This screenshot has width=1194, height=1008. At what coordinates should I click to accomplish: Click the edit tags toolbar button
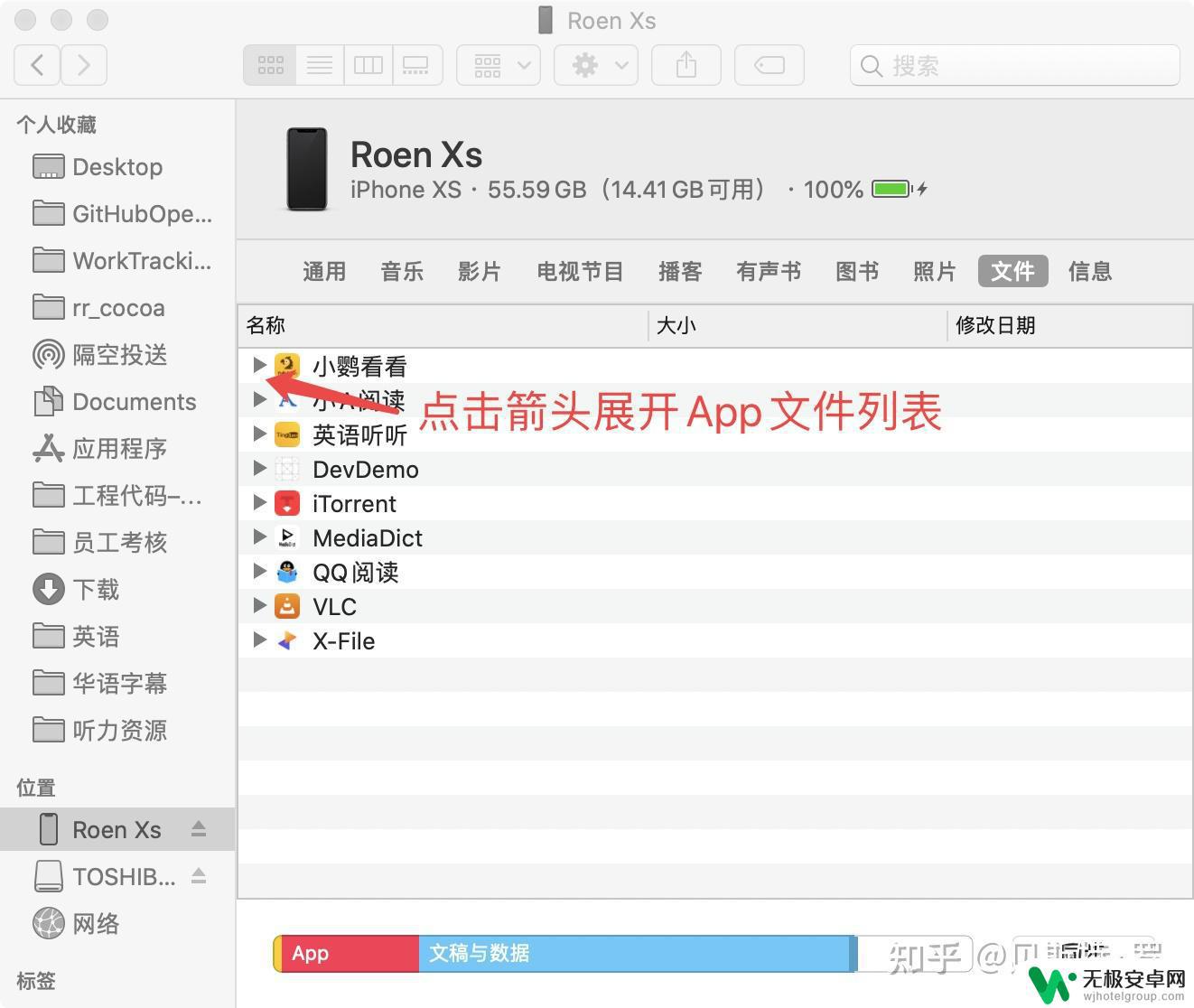click(x=770, y=65)
